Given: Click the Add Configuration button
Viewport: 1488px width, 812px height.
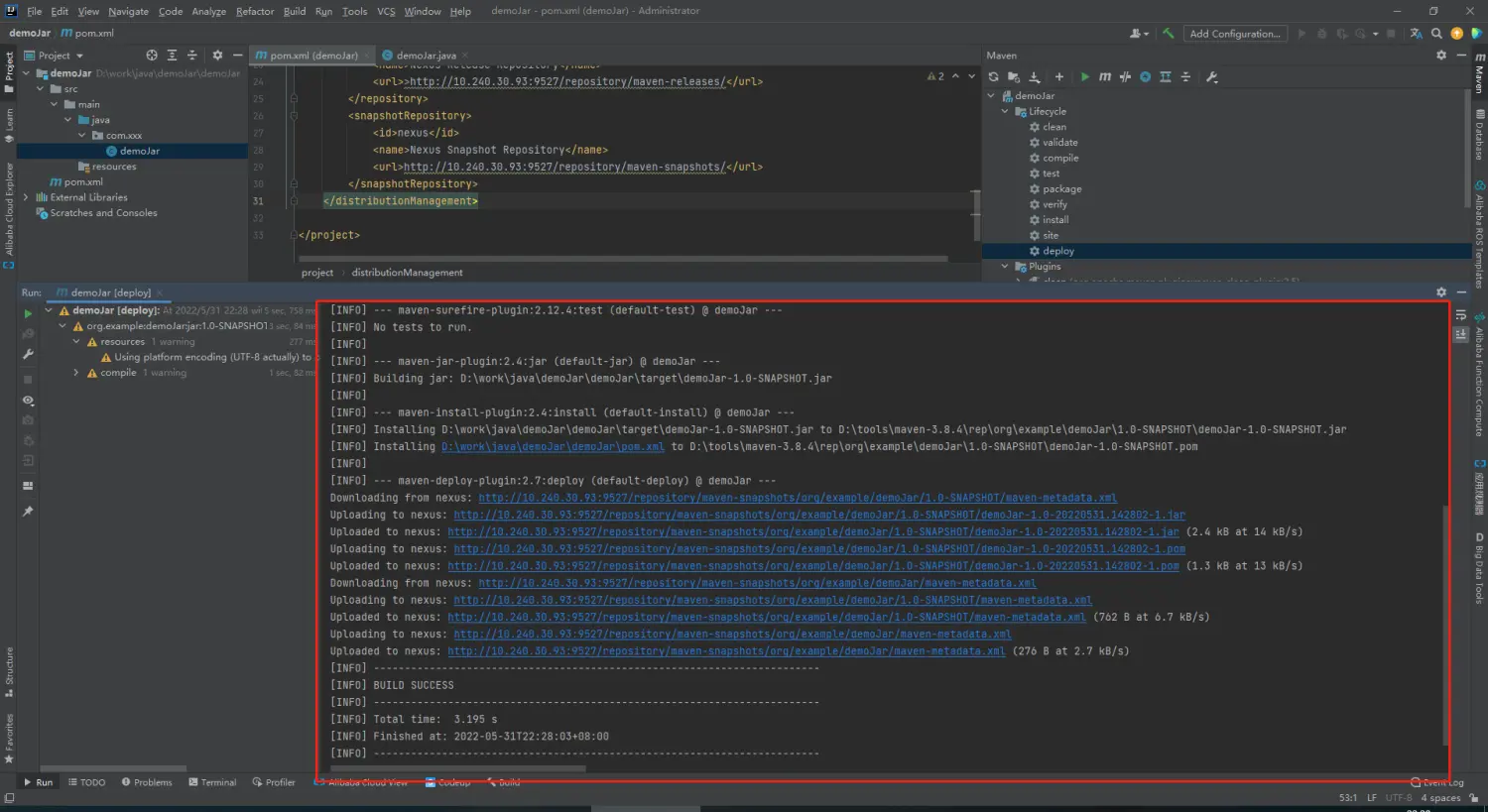Looking at the screenshot, I should 1234,34.
